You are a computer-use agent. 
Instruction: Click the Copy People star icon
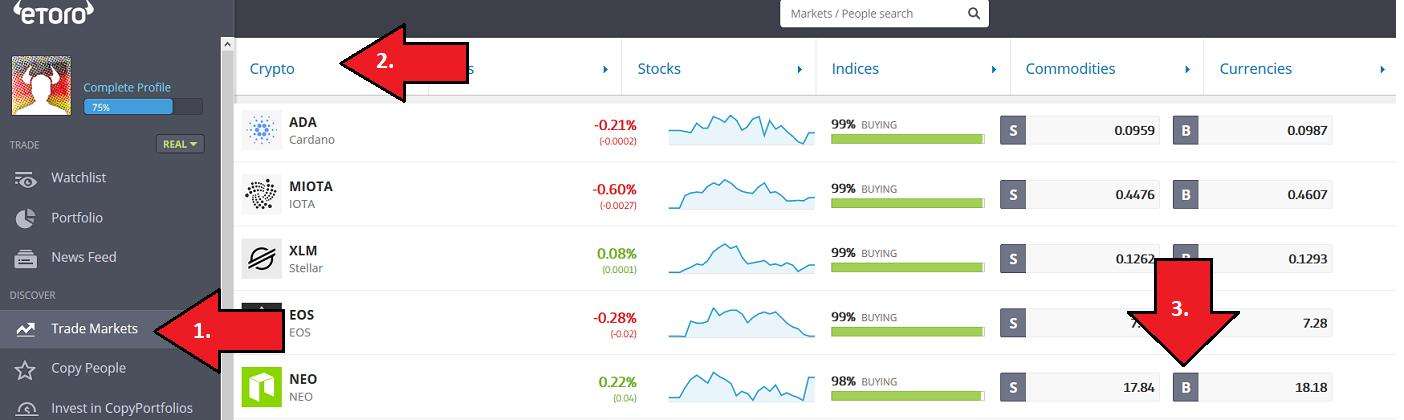click(25, 369)
